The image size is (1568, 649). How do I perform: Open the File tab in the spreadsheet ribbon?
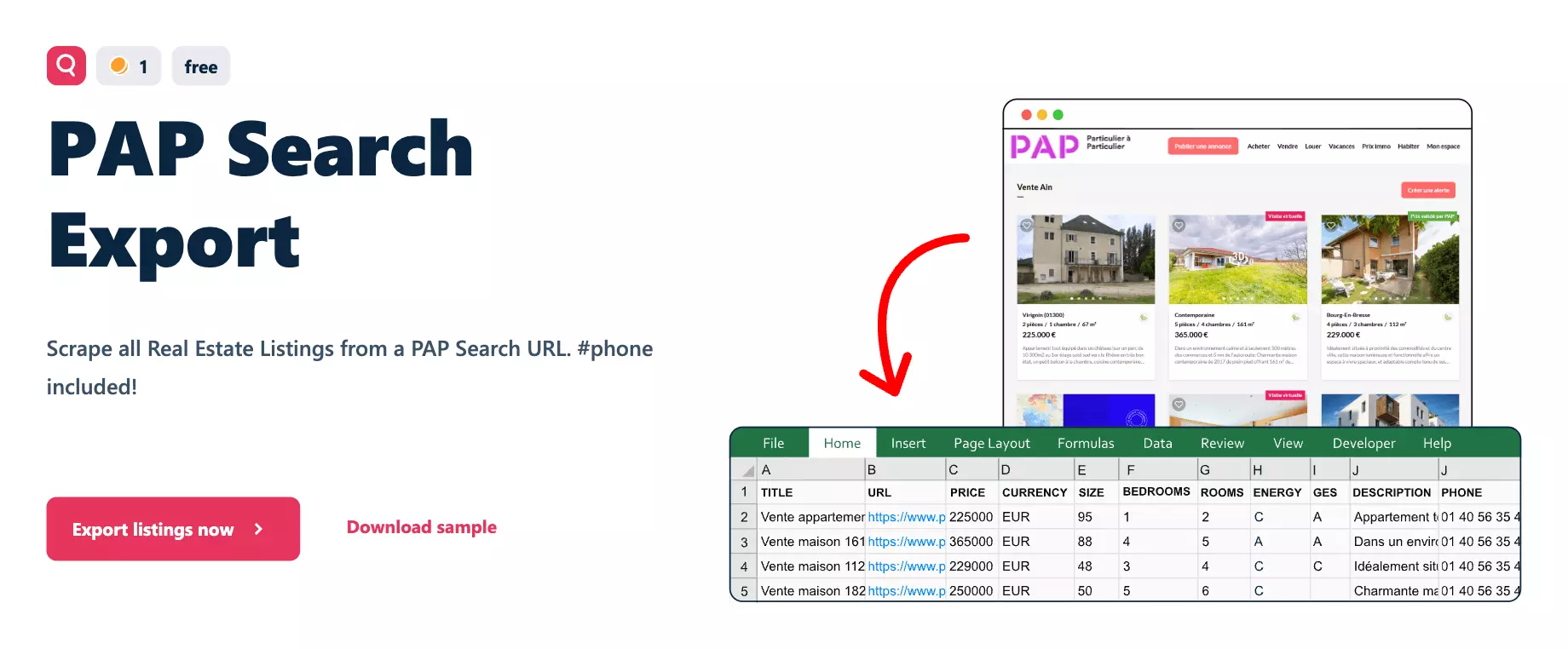tap(774, 443)
